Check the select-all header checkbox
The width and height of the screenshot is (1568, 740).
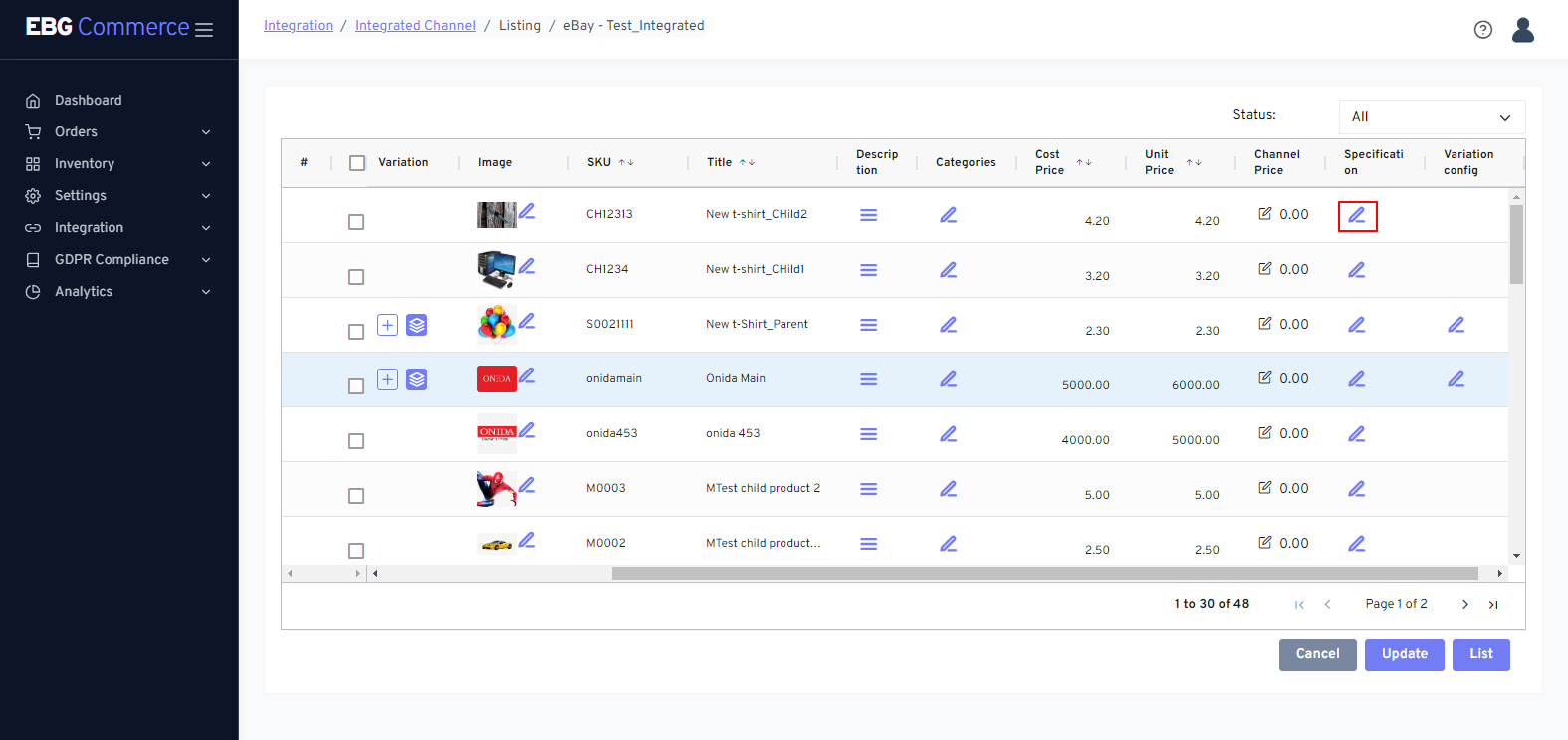[357, 163]
